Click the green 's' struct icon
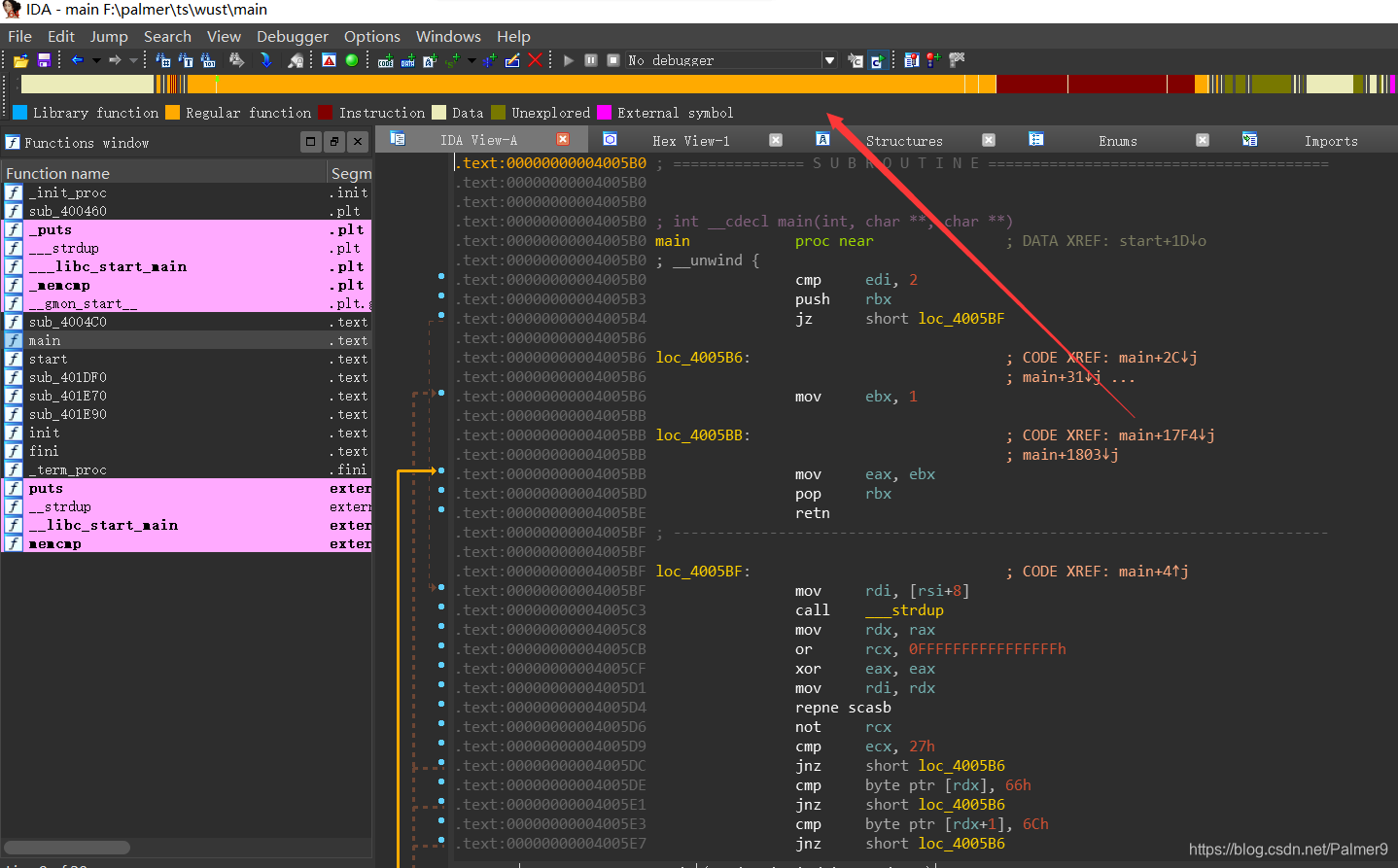Image resolution: width=1398 pixels, height=868 pixels. tap(453, 60)
